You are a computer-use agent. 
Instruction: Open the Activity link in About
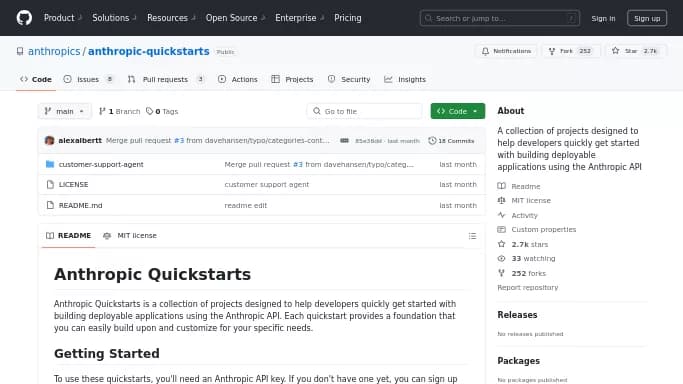coord(524,215)
